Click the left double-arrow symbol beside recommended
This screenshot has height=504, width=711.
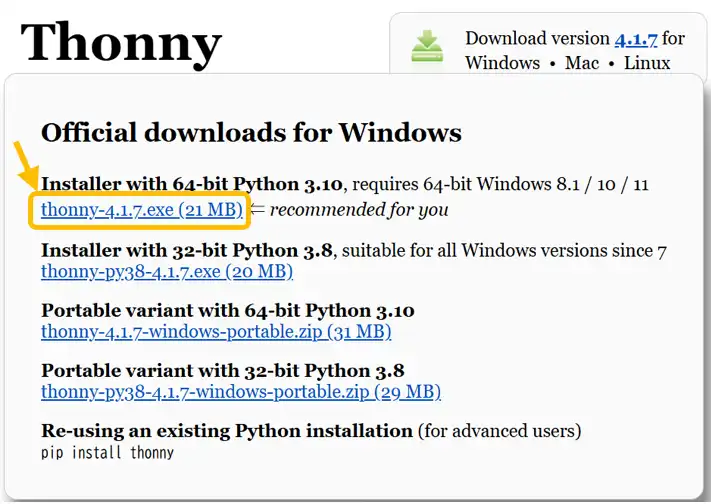[x=257, y=210]
